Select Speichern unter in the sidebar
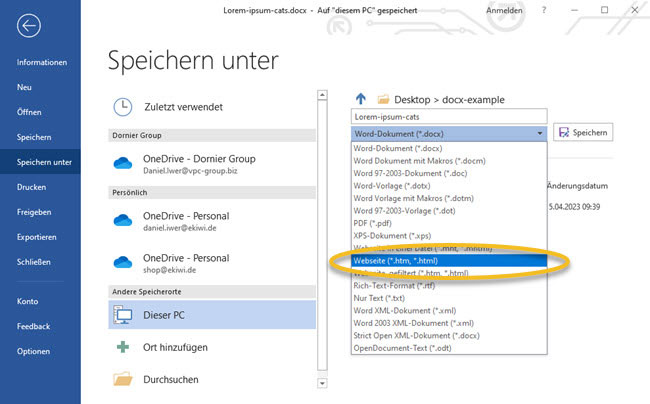The height and width of the screenshot is (404, 650). point(40,162)
